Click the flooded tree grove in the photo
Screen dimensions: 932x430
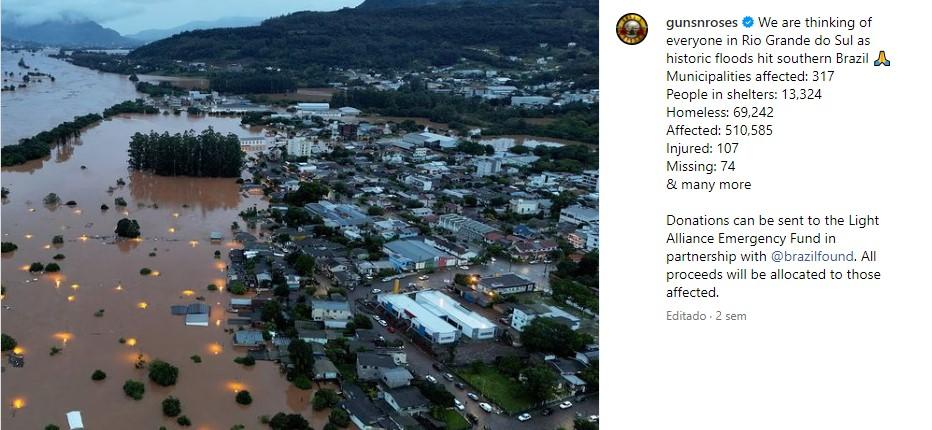(x=186, y=153)
